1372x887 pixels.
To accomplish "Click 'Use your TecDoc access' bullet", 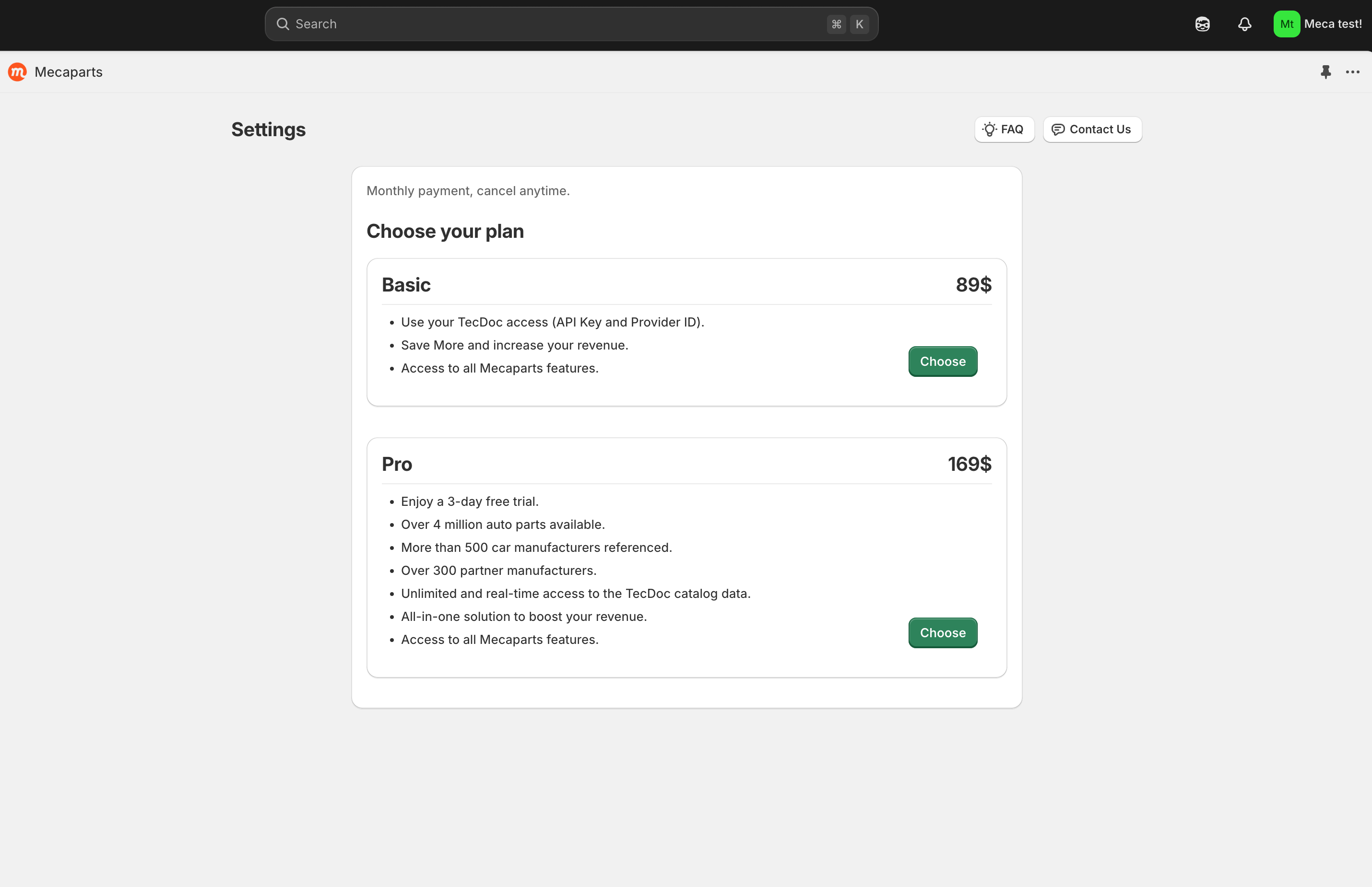I will [x=553, y=323].
